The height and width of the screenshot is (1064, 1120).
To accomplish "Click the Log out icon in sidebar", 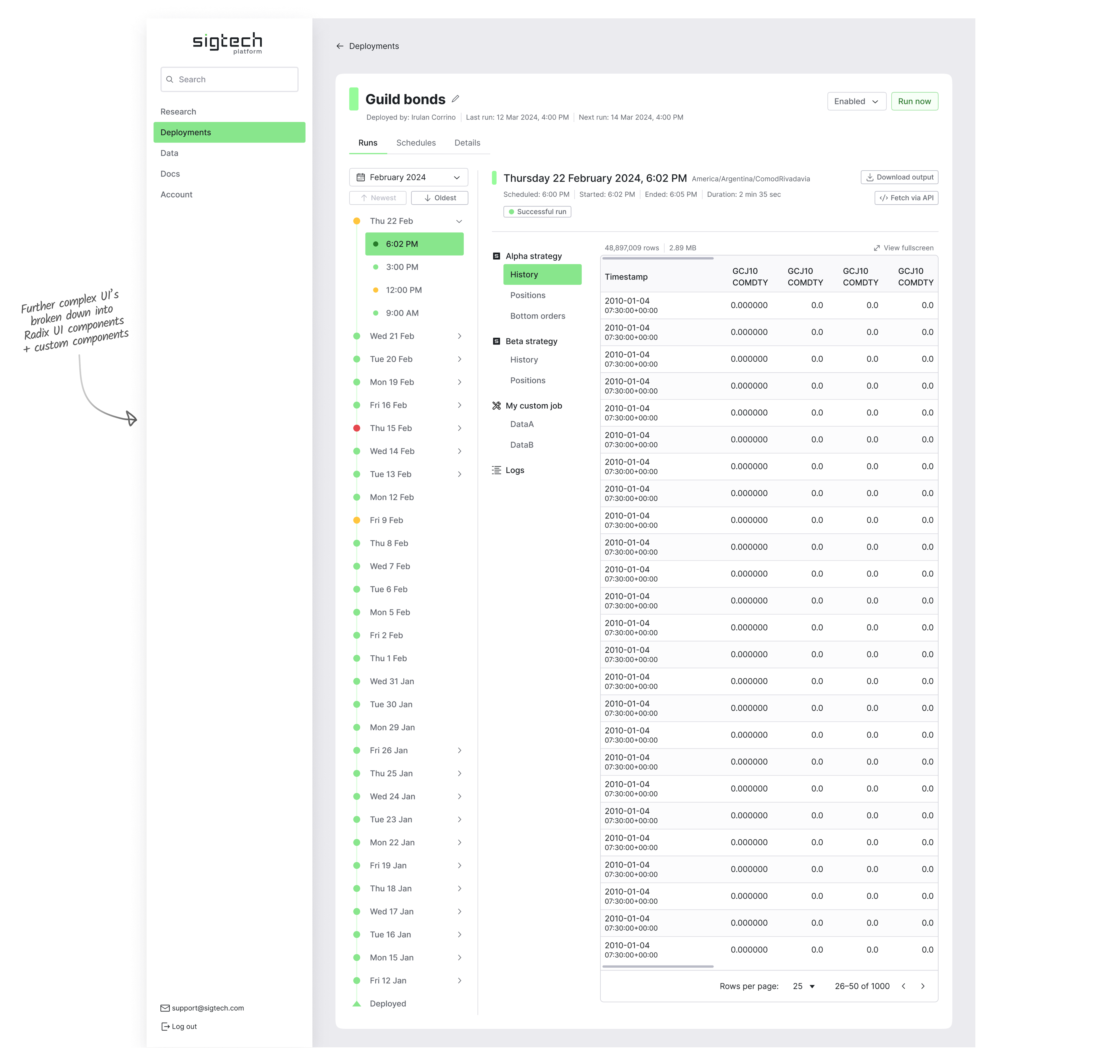I will (165, 1027).
